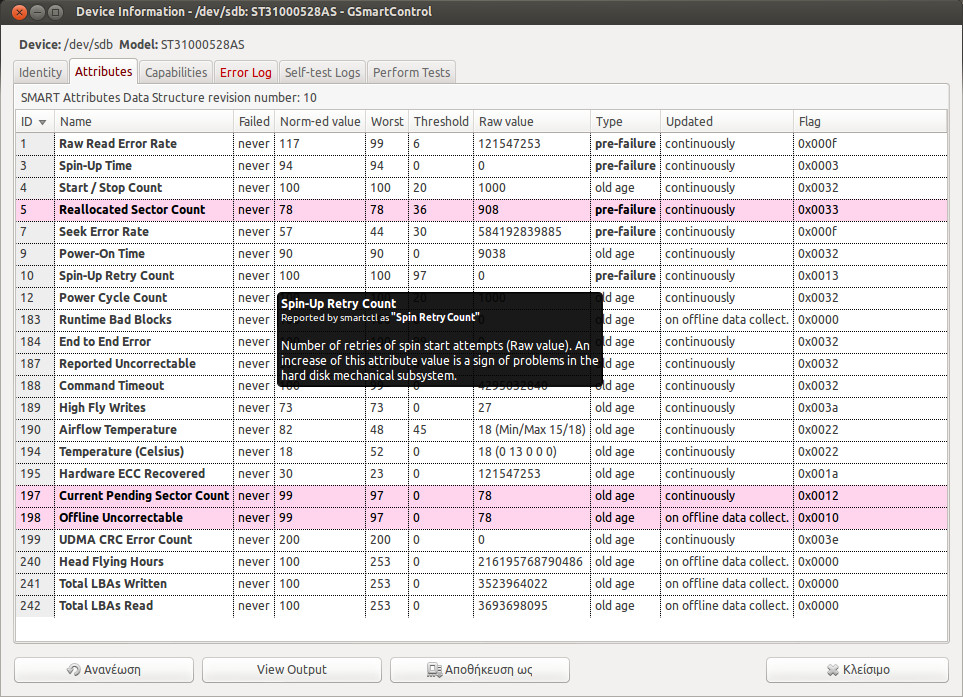The image size is (963, 697).
Task: Select the Reported Uncorrectable row
Action: [482, 364]
